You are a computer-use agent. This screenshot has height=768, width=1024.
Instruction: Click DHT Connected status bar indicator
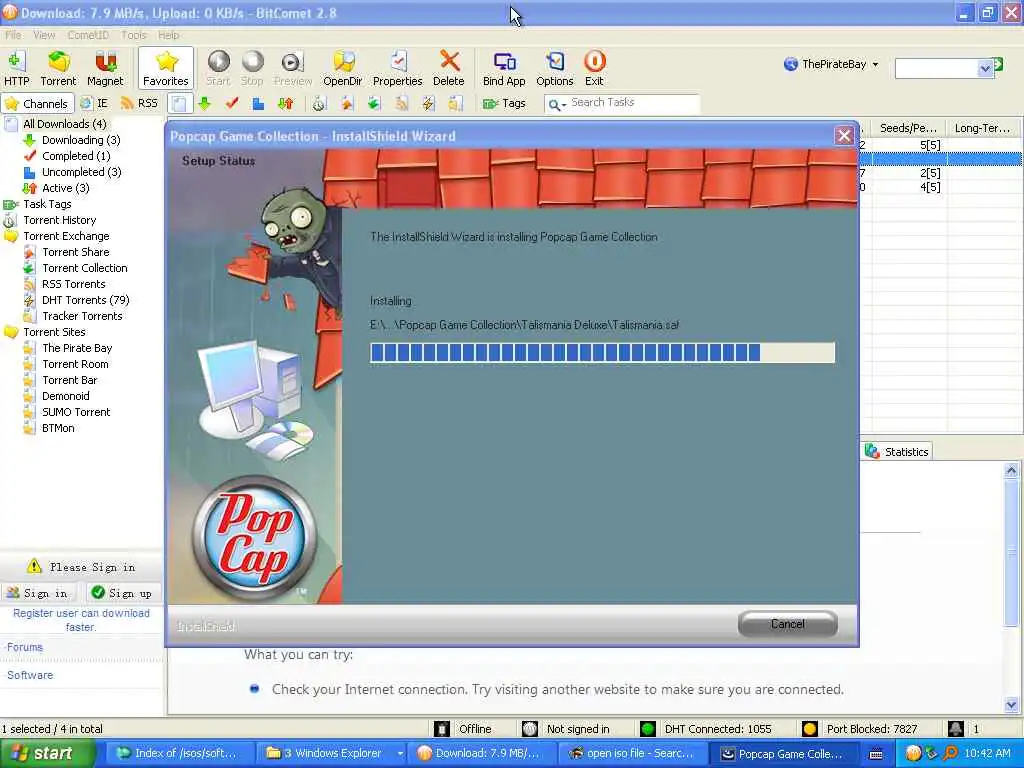pyautogui.click(x=708, y=729)
